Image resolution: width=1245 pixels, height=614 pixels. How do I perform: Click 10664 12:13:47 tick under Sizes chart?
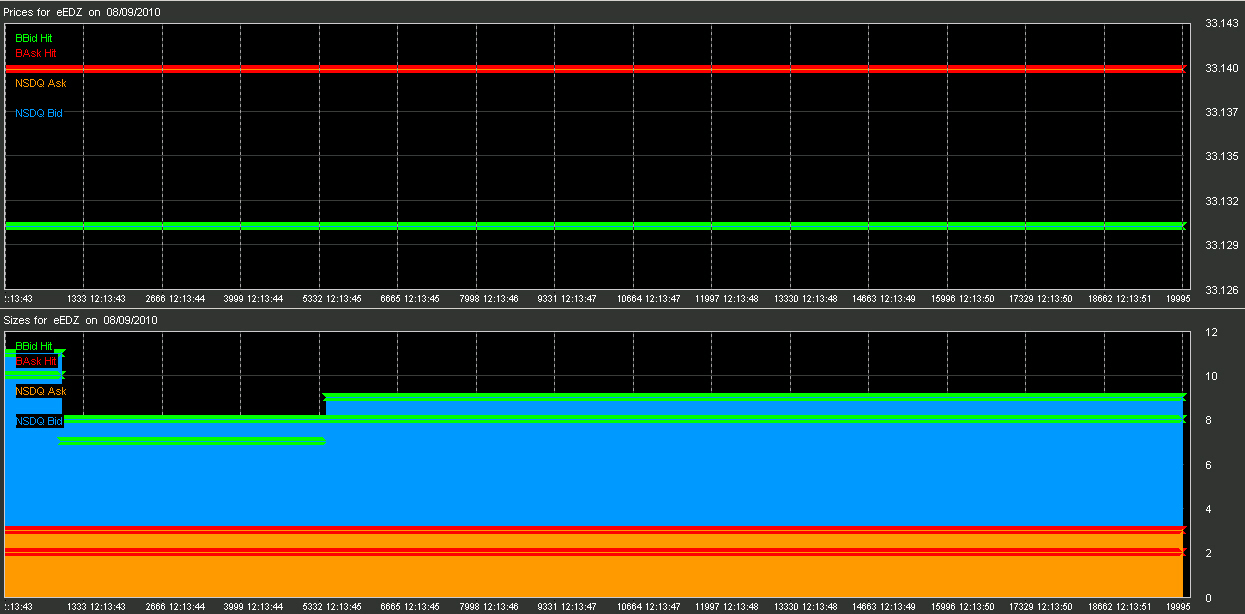(x=648, y=606)
